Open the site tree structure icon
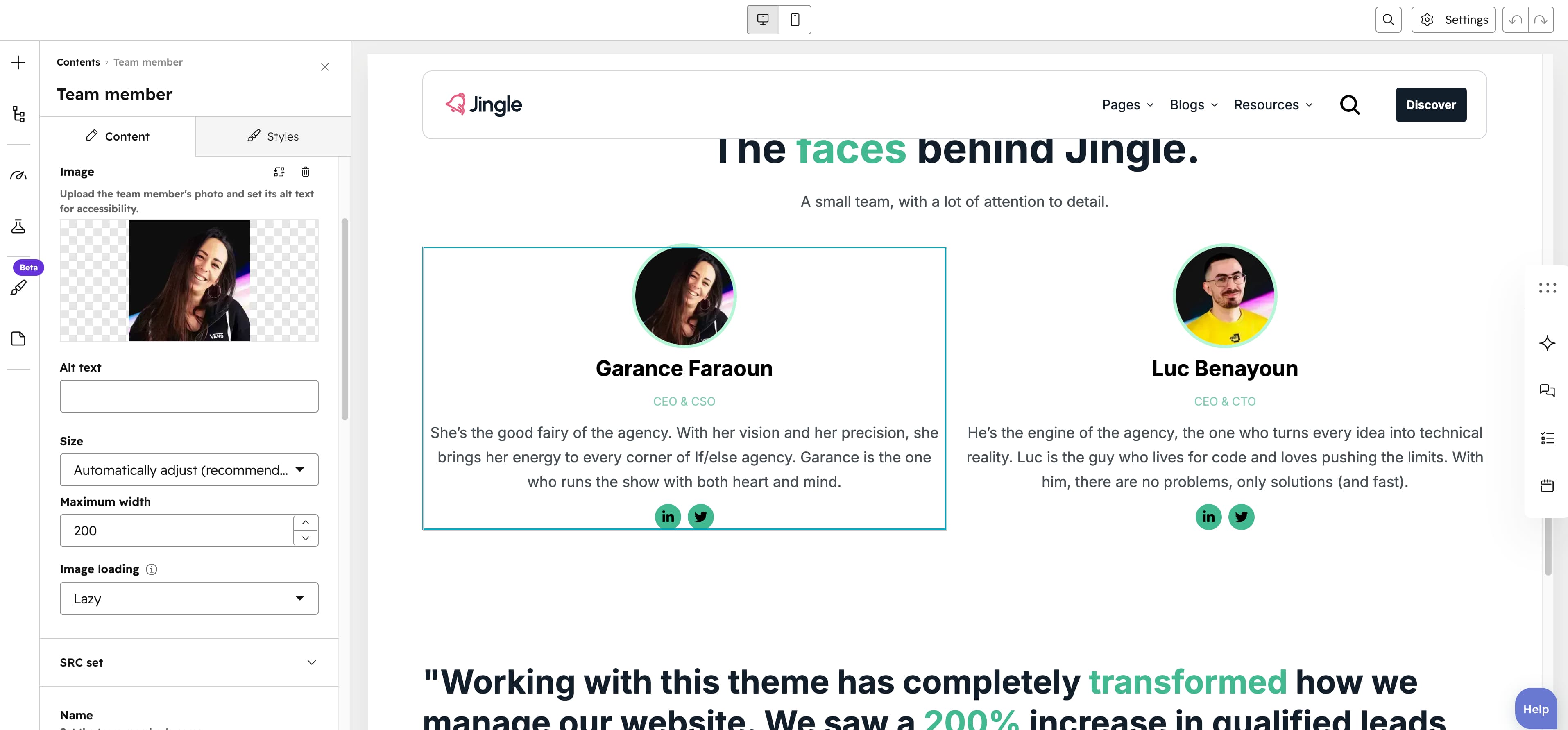This screenshot has height=730, width=1568. pos(18,114)
